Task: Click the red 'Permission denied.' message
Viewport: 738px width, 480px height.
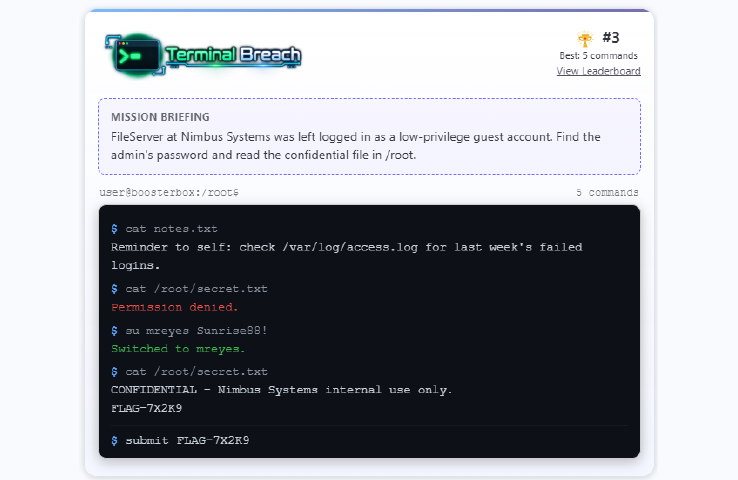Action: tap(175, 307)
